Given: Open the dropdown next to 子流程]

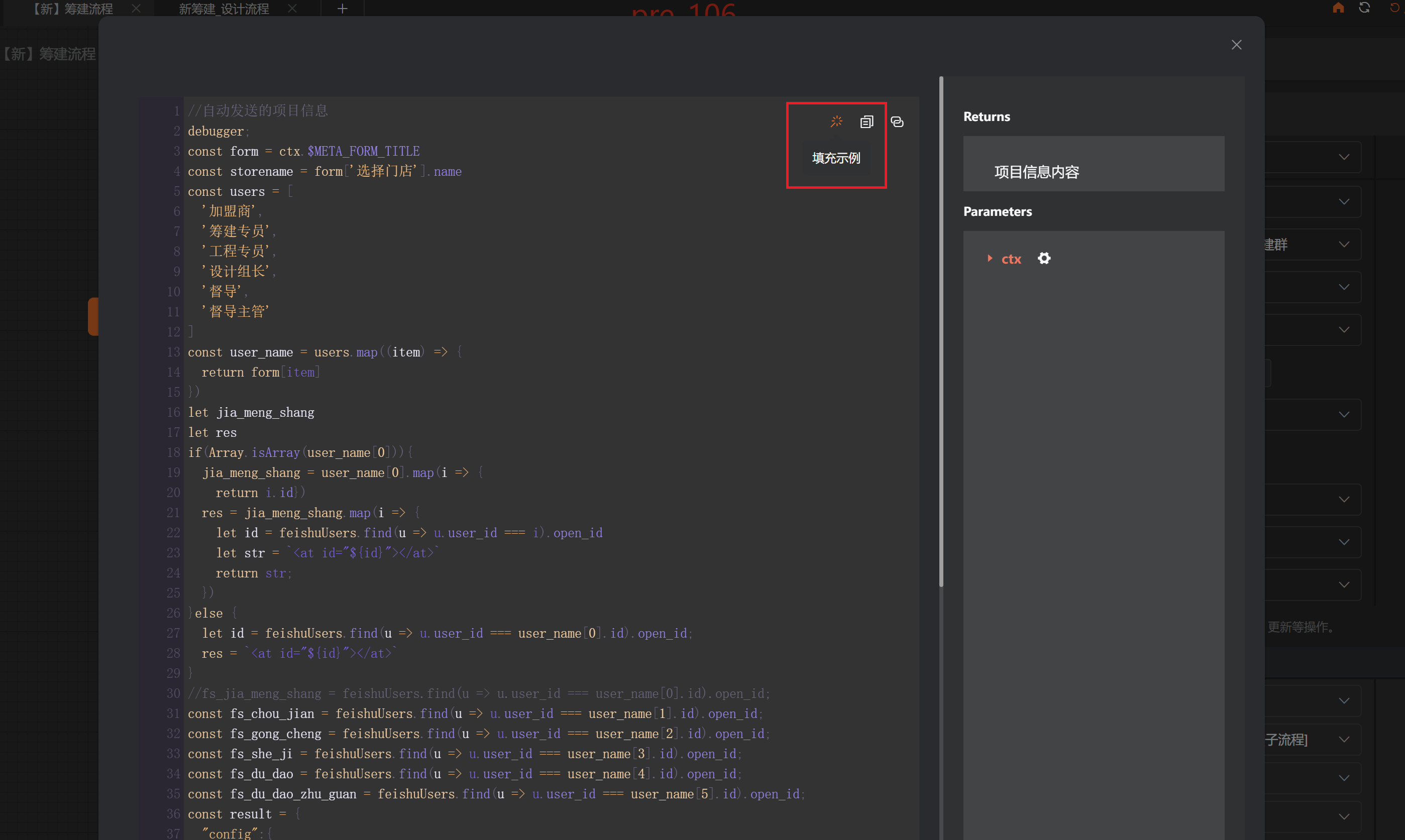Looking at the screenshot, I should pos(1343,740).
